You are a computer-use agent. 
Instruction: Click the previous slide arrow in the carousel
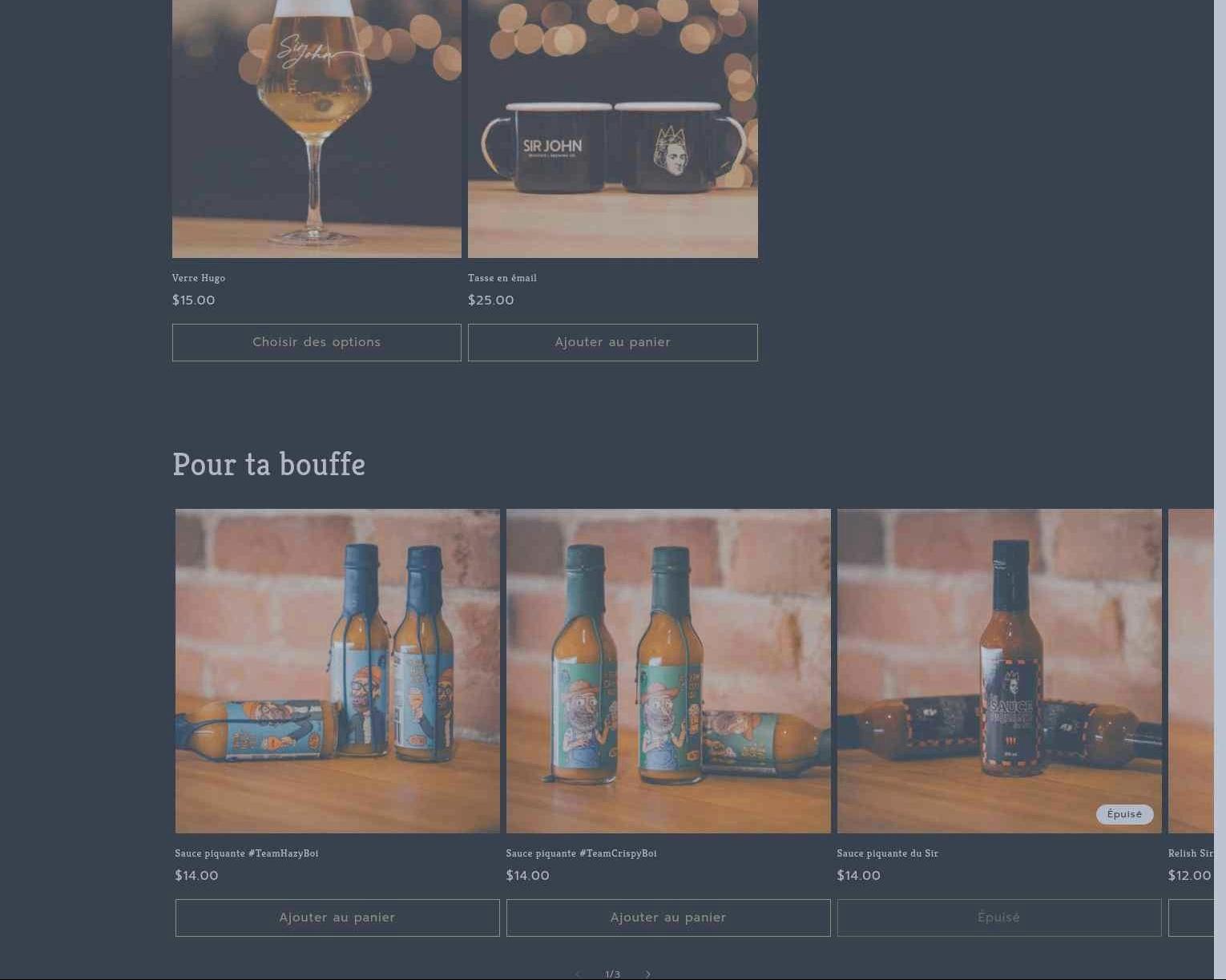coord(578,974)
